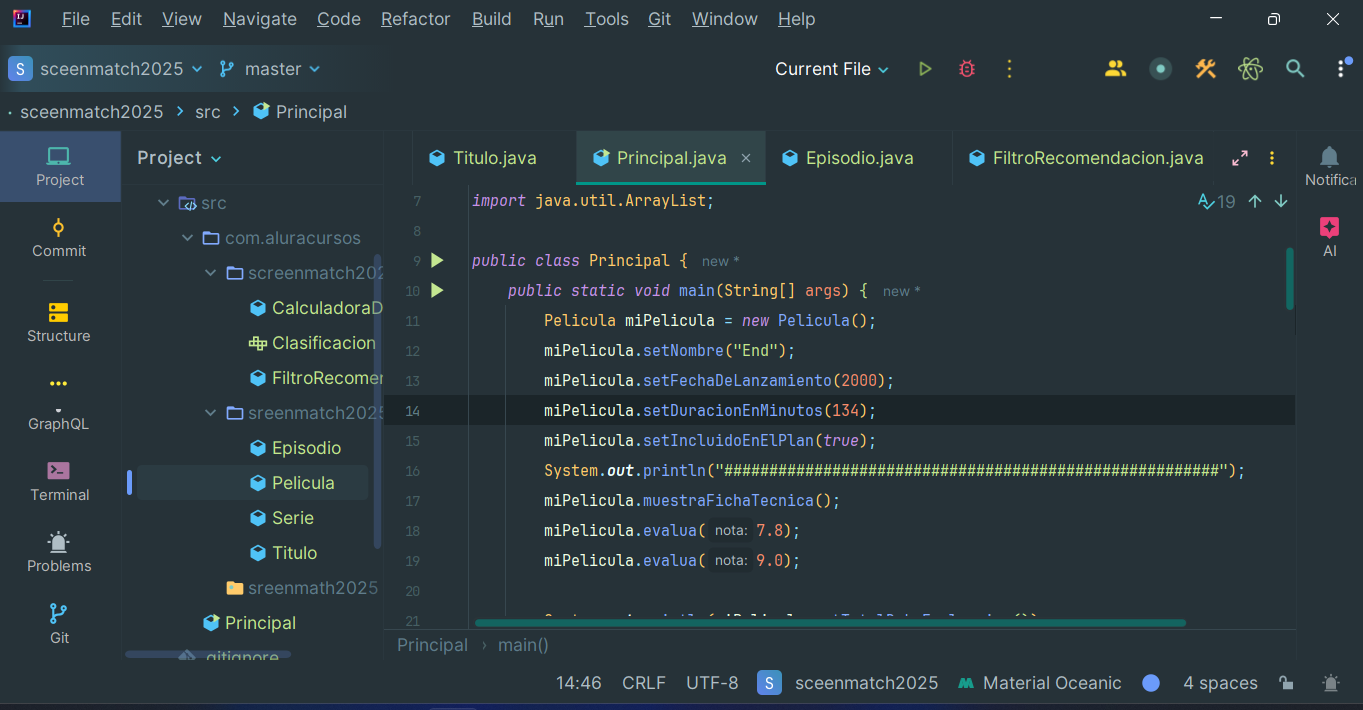Screen dimensions: 1363x710
Task: Click main() in the breadcrumb bar
Action: coord(523,645)
